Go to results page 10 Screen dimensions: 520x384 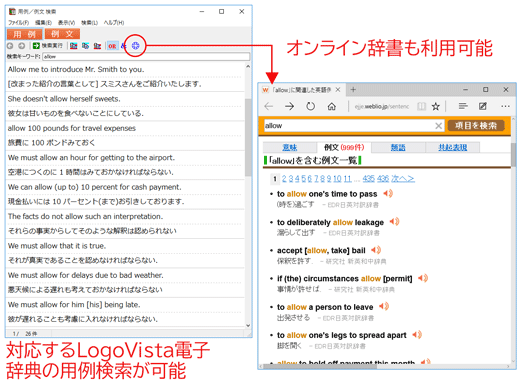pyautogui.click(x=337, y=179)
